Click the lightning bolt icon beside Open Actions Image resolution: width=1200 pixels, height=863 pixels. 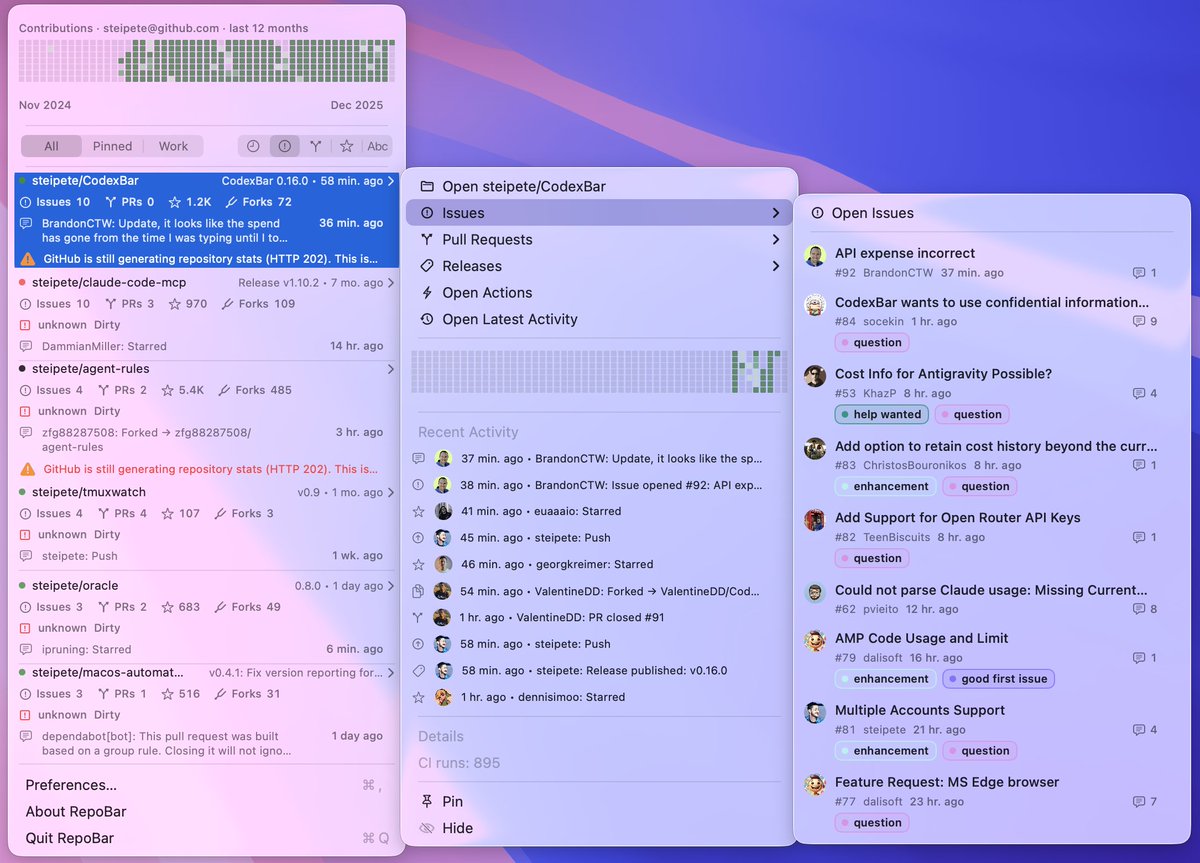tap(427, 293)
